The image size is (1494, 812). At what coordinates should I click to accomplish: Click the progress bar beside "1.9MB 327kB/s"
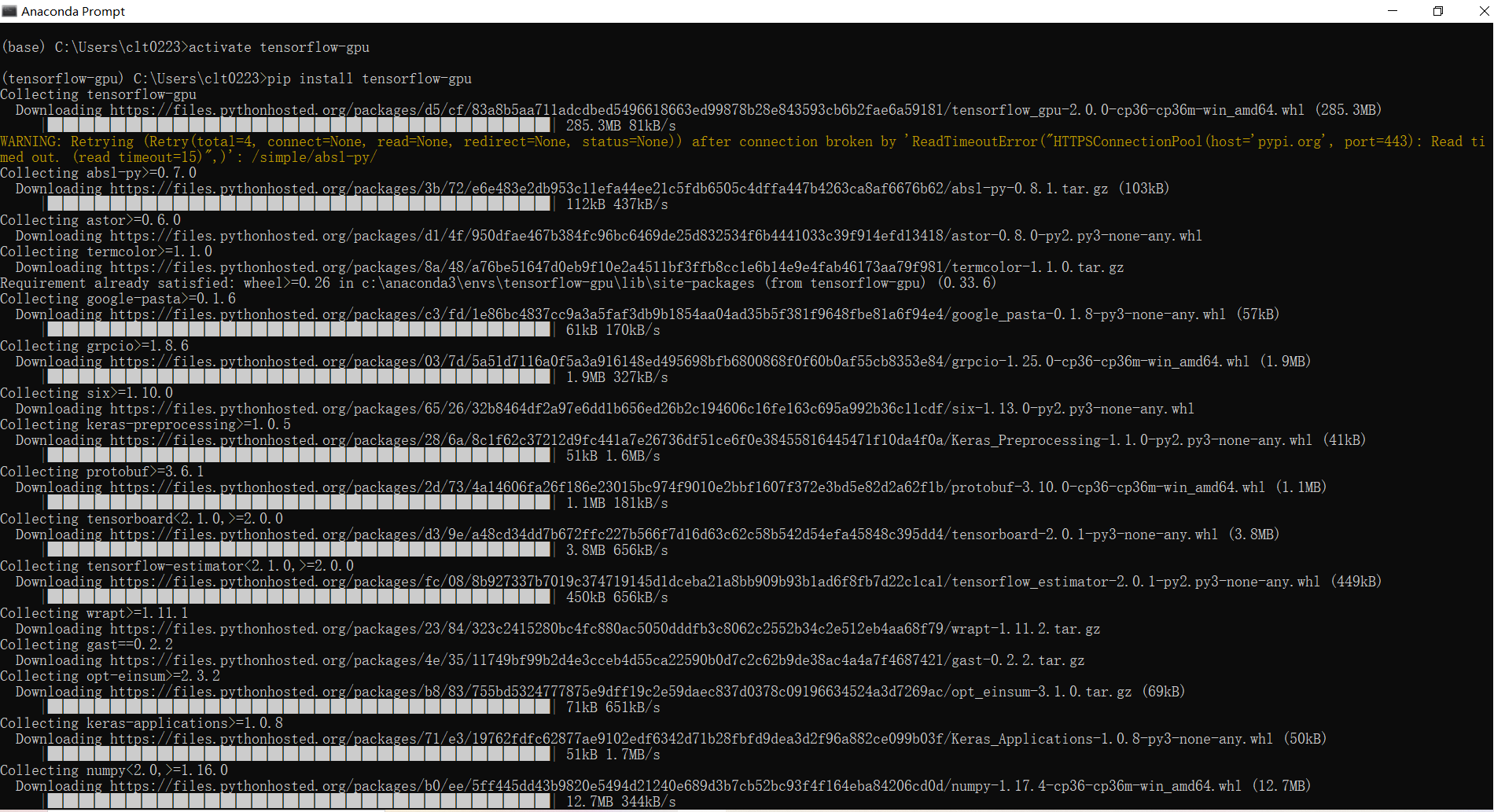299,377
